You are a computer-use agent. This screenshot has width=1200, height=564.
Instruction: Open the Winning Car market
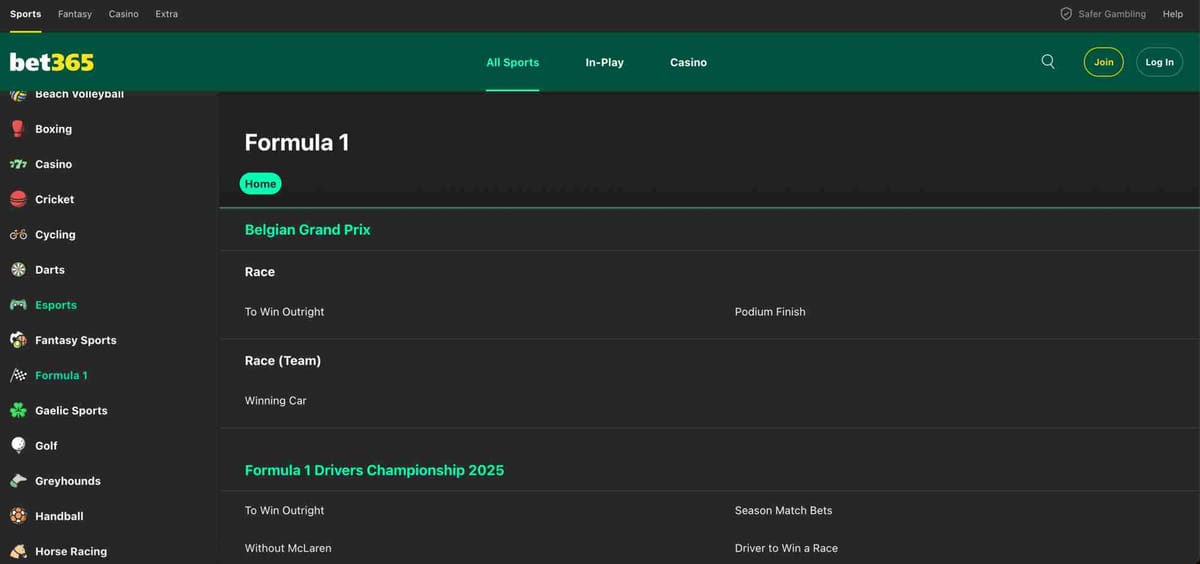coord(276,401)
